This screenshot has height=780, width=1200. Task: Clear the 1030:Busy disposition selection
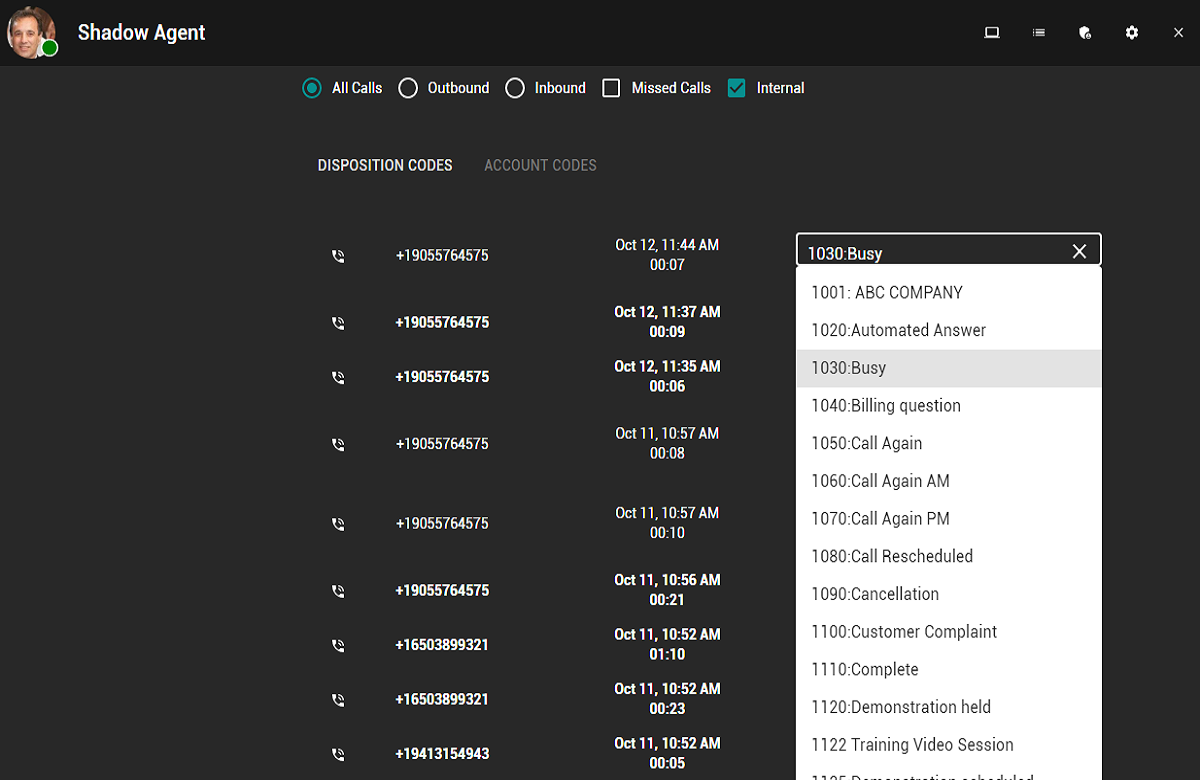(x=1079, y=252)
